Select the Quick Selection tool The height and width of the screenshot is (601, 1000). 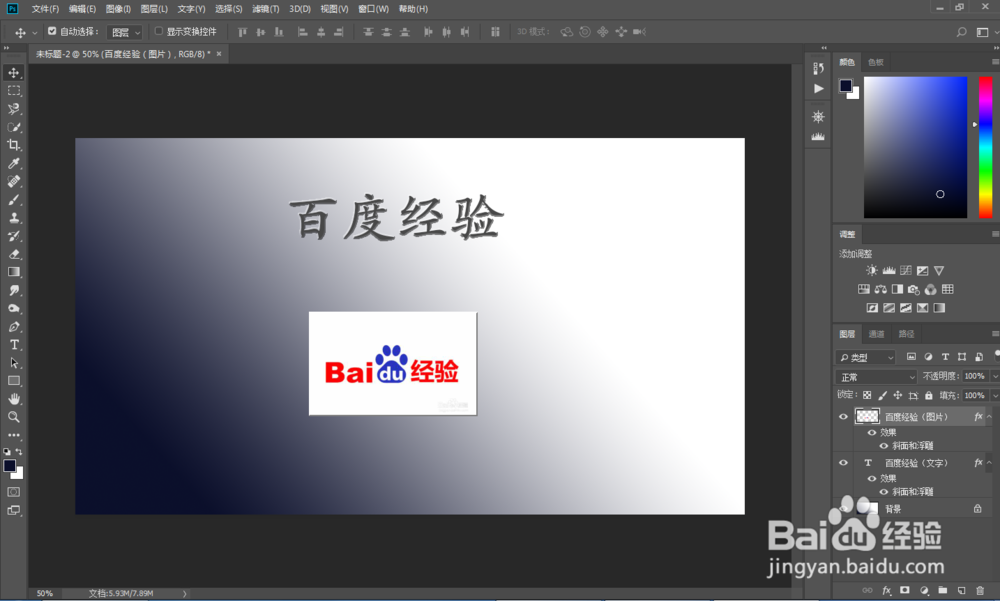coord(13,127)
